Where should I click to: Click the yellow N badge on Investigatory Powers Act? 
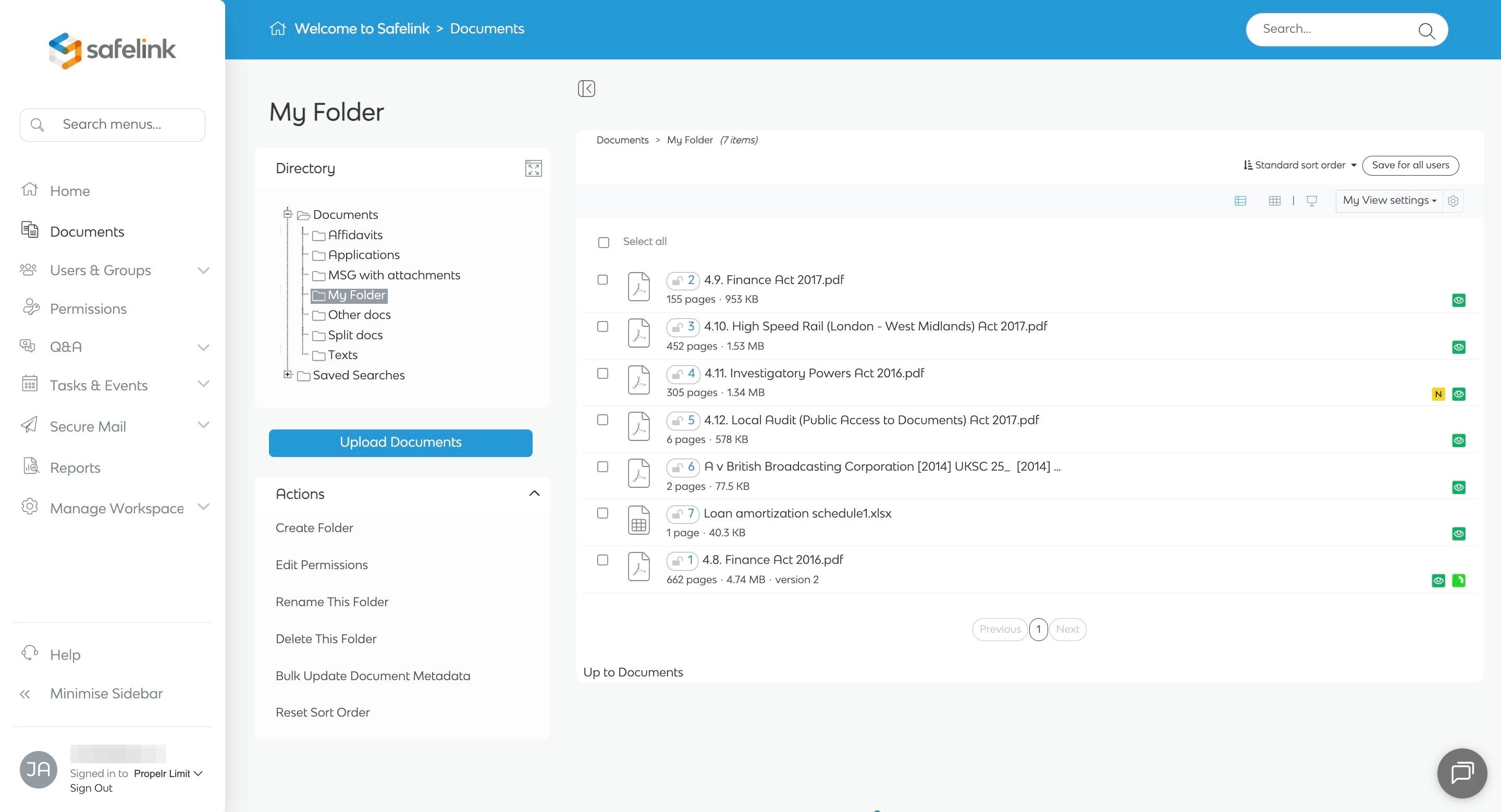pyautogui.click(x=1438, y=395)
